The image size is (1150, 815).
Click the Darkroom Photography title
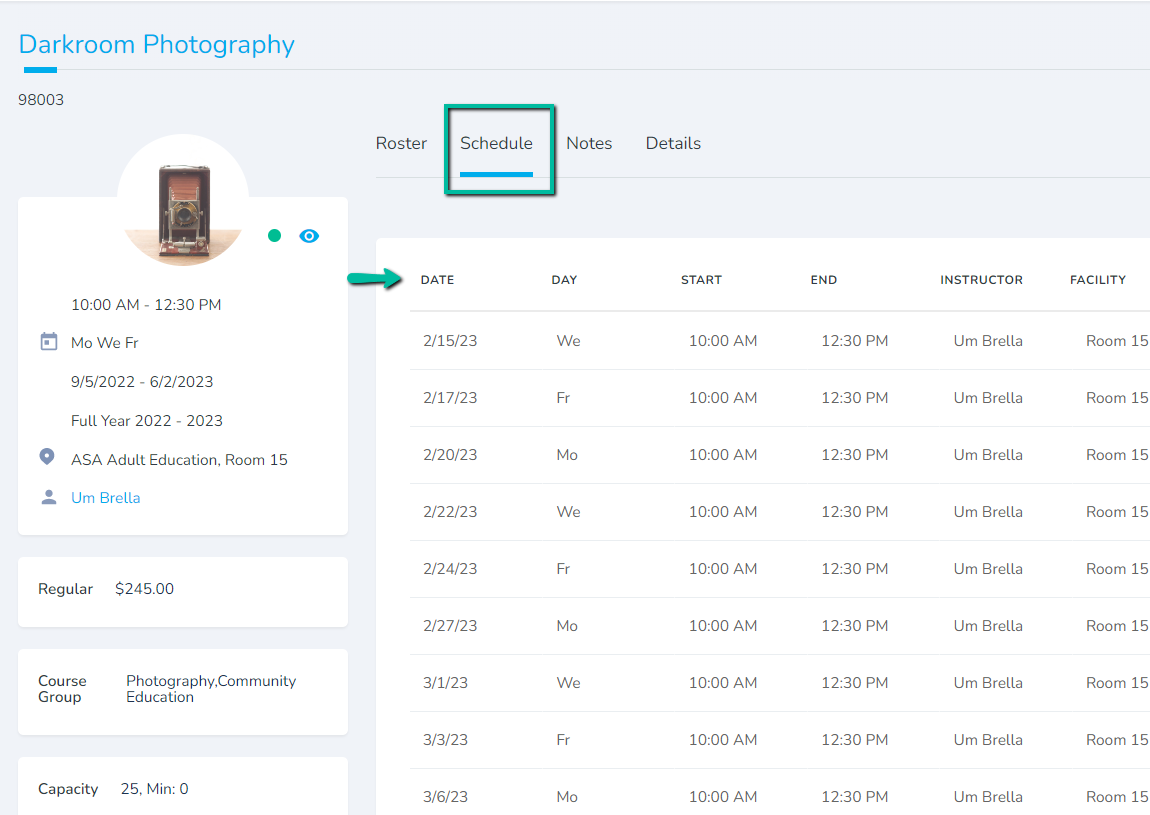[156, 44]
